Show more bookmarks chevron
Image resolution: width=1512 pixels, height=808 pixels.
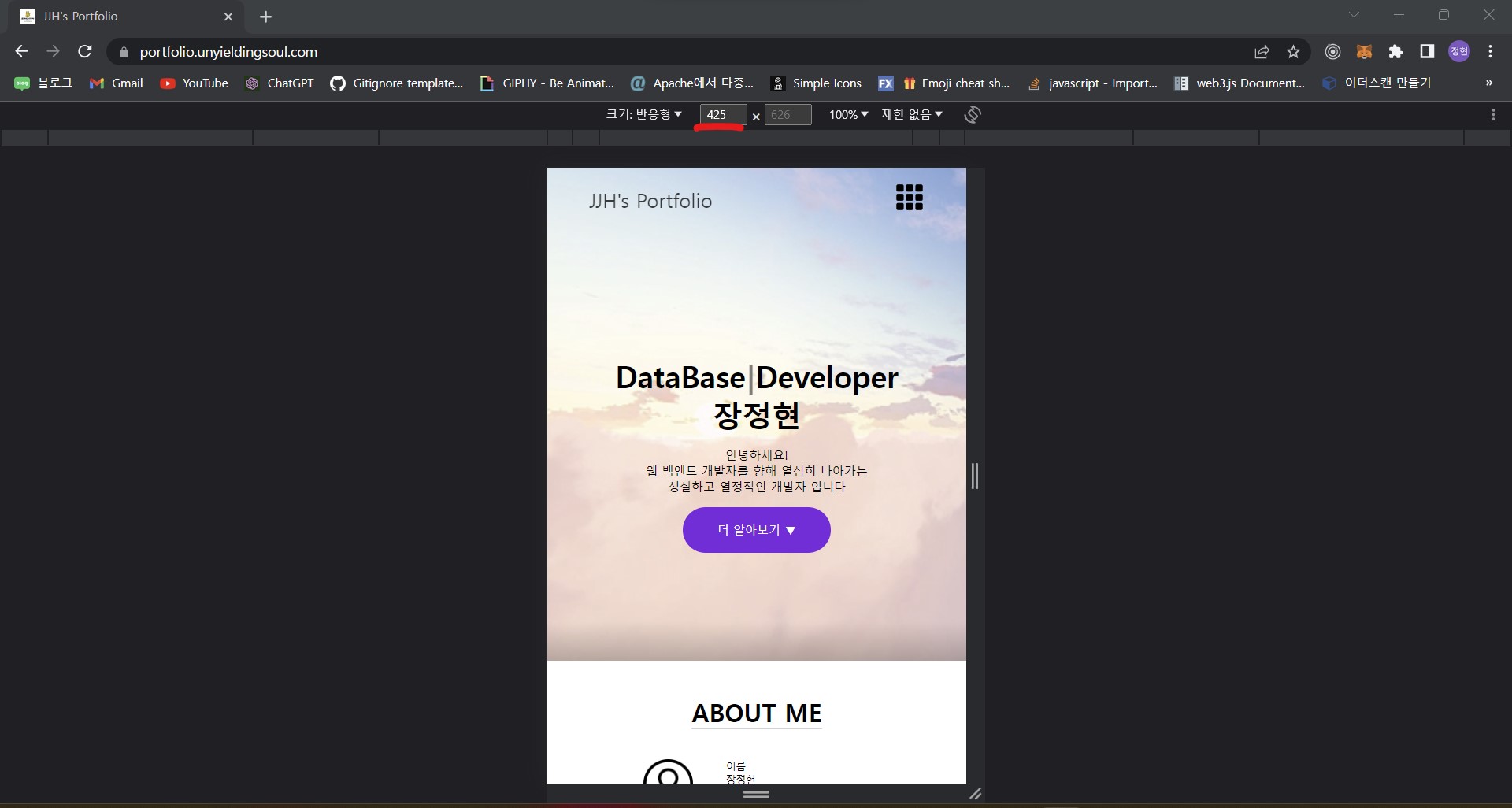coord(1488,83)
